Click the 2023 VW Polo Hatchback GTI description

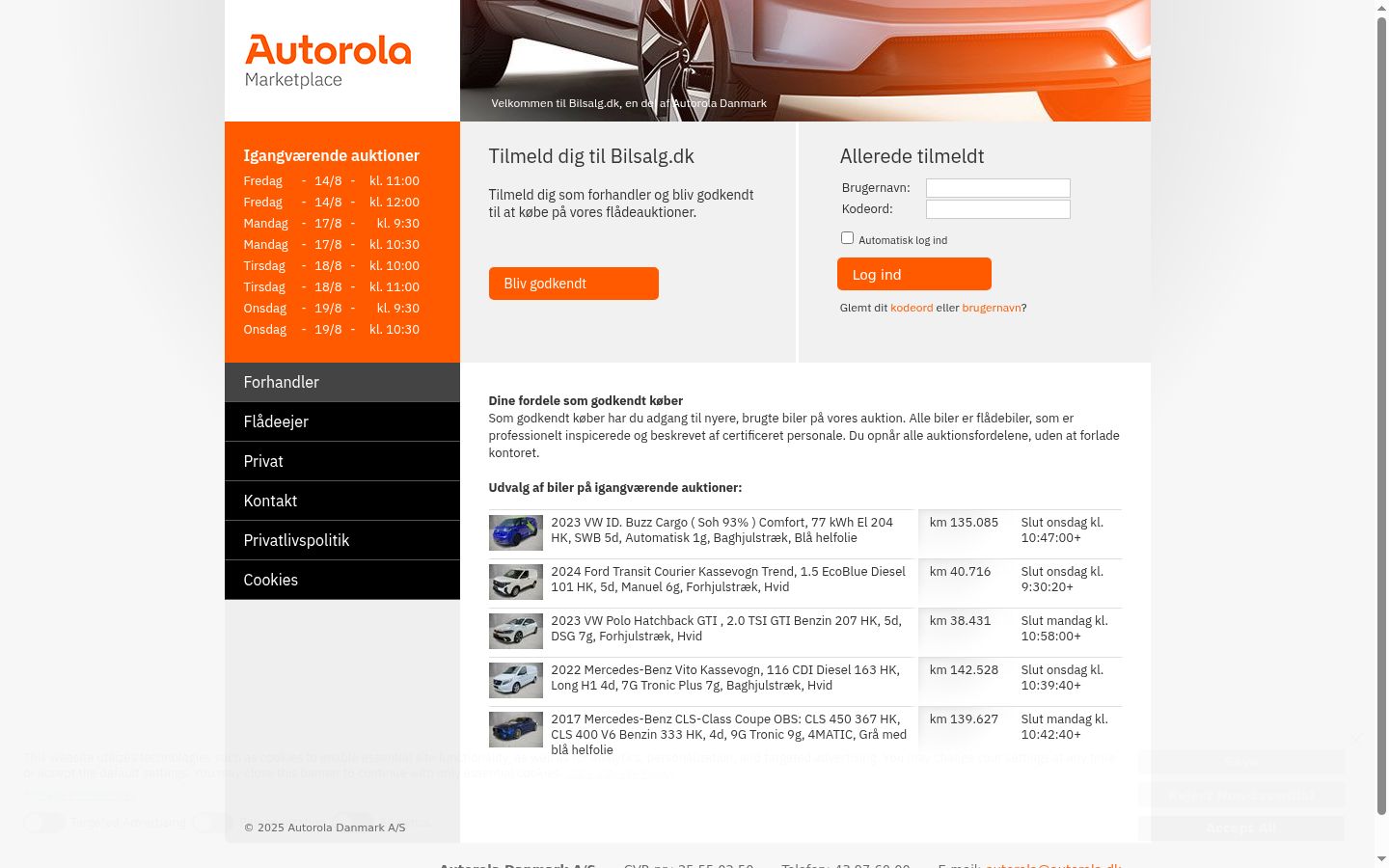726,629
